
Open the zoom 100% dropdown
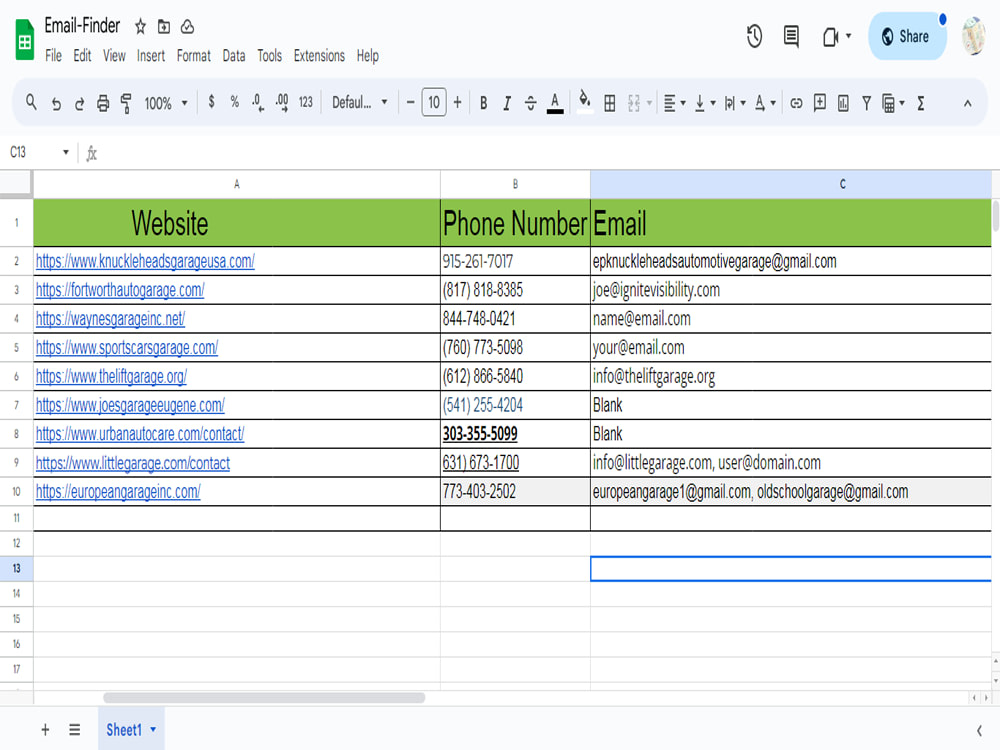click(x=166, y=103)
